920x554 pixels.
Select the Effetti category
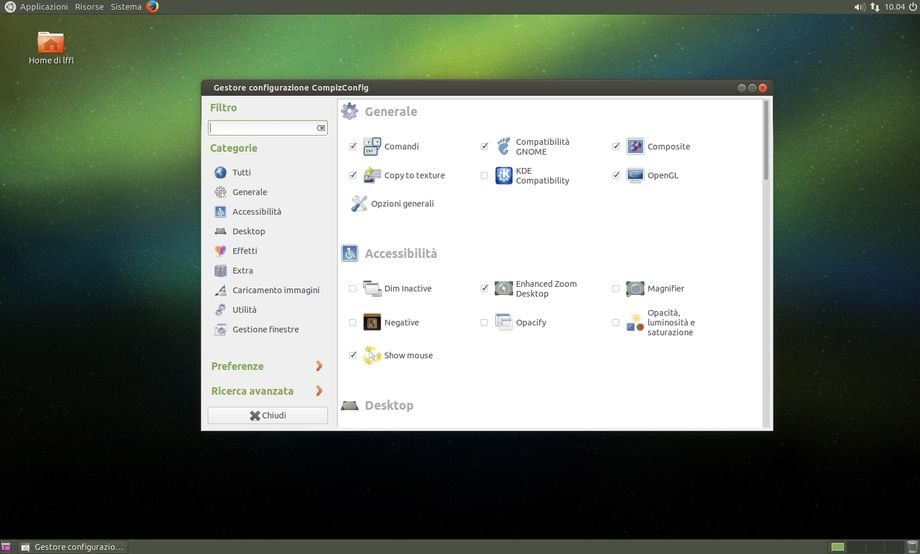244,251
